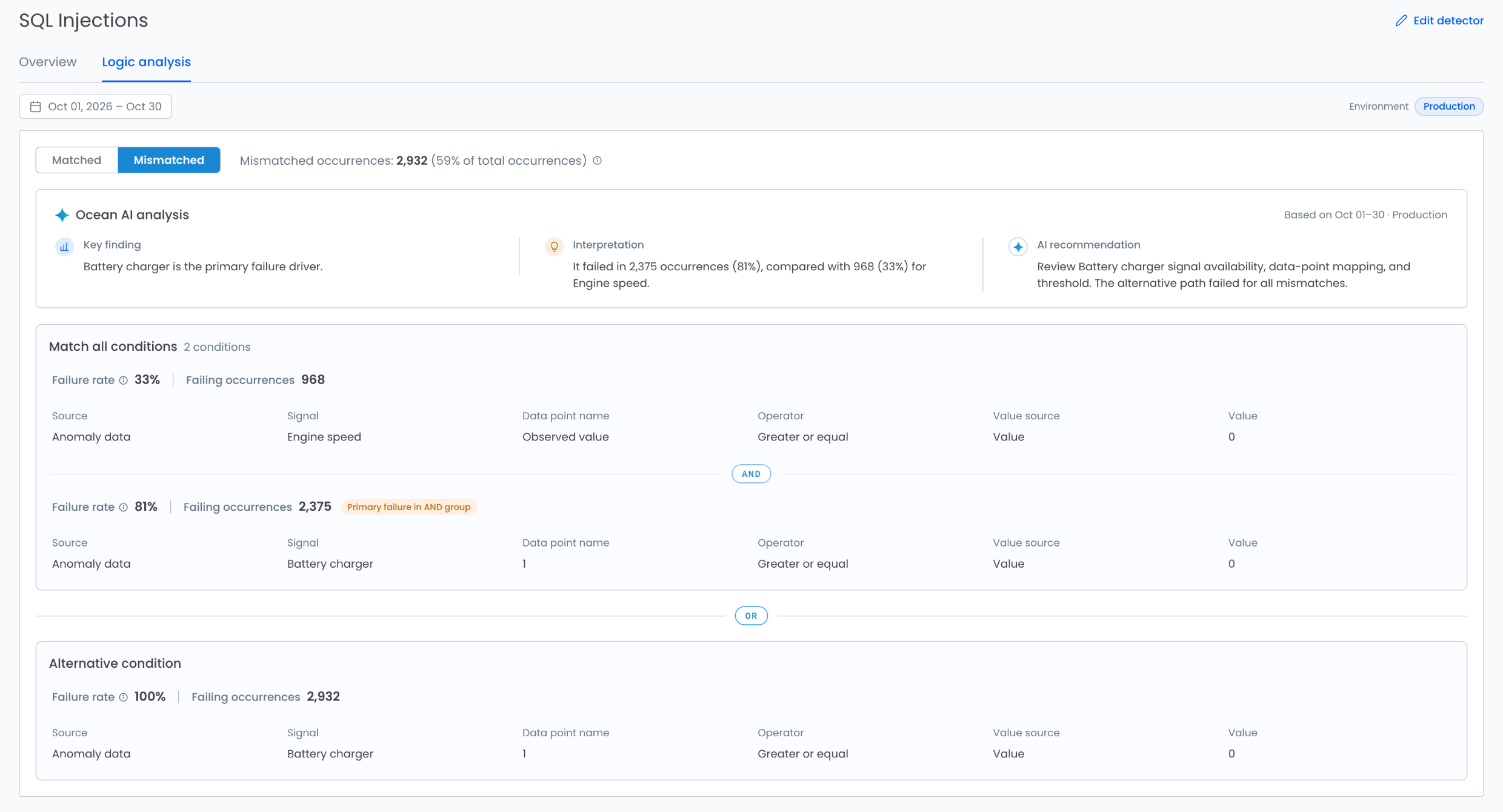This screenshot has width=1503, height=812.
Task: Click Battery charger is the primary failure driver
Action: (x=203, y=267)
